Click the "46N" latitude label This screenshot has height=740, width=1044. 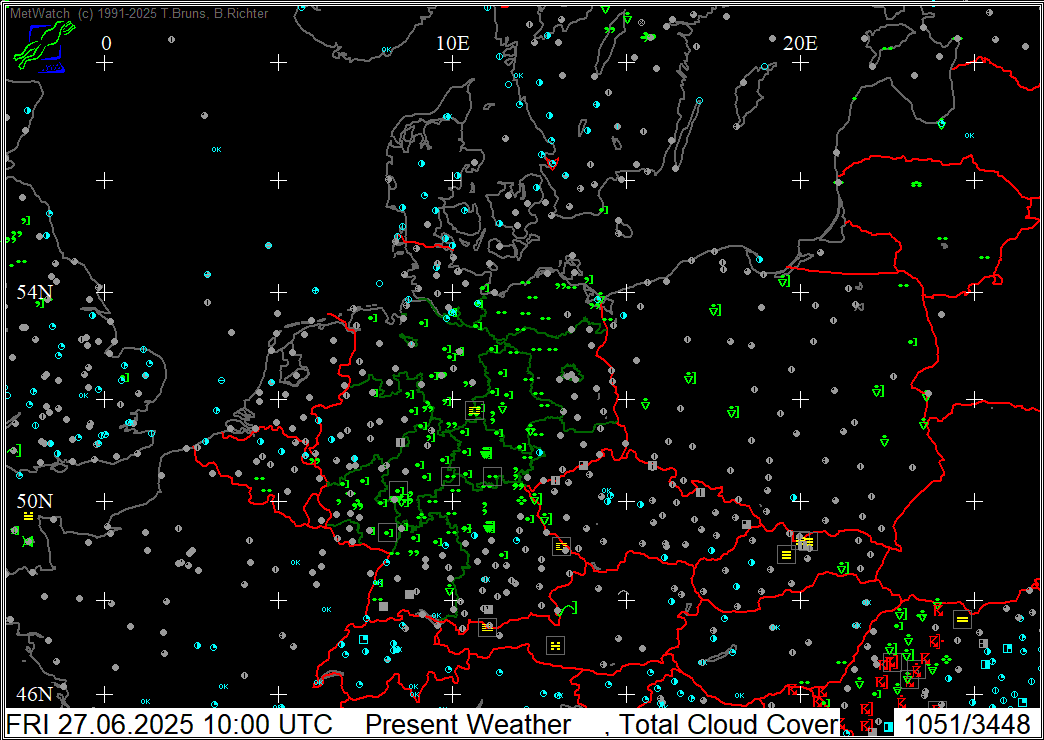tap(35, 695)
